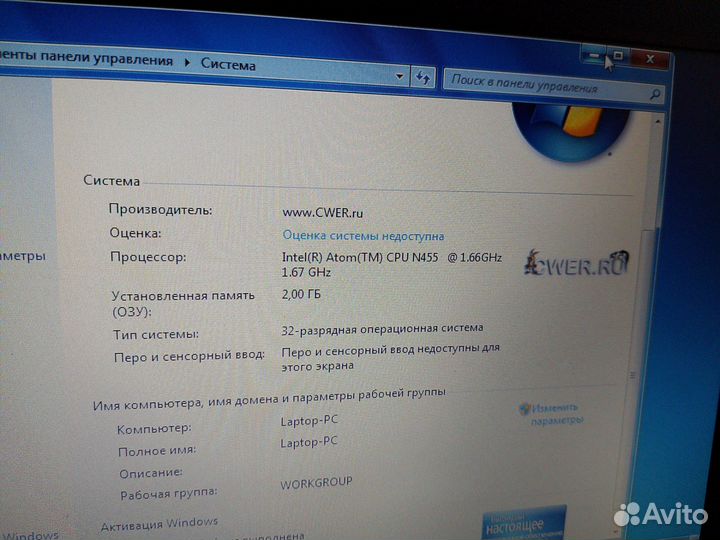Expand breadcrumb arrow before Система
The image size is (720, 540).
click(x=187, y=62)
